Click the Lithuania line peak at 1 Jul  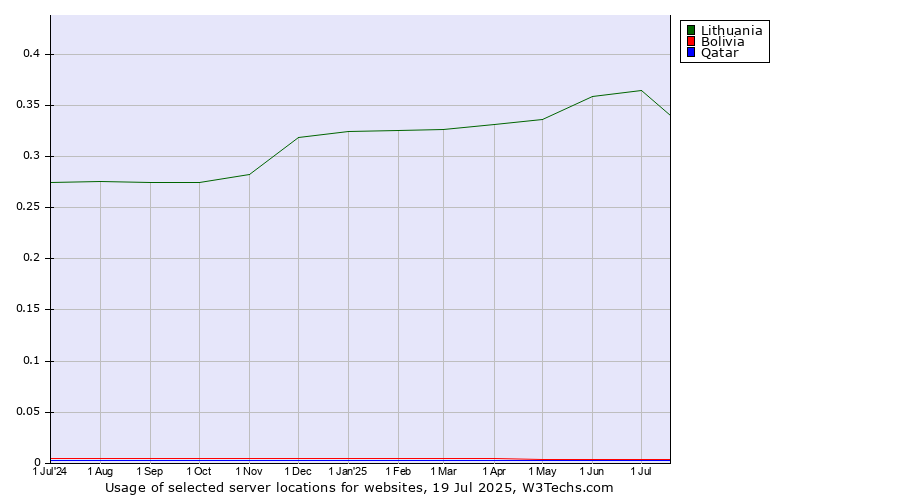click(641, 91)
